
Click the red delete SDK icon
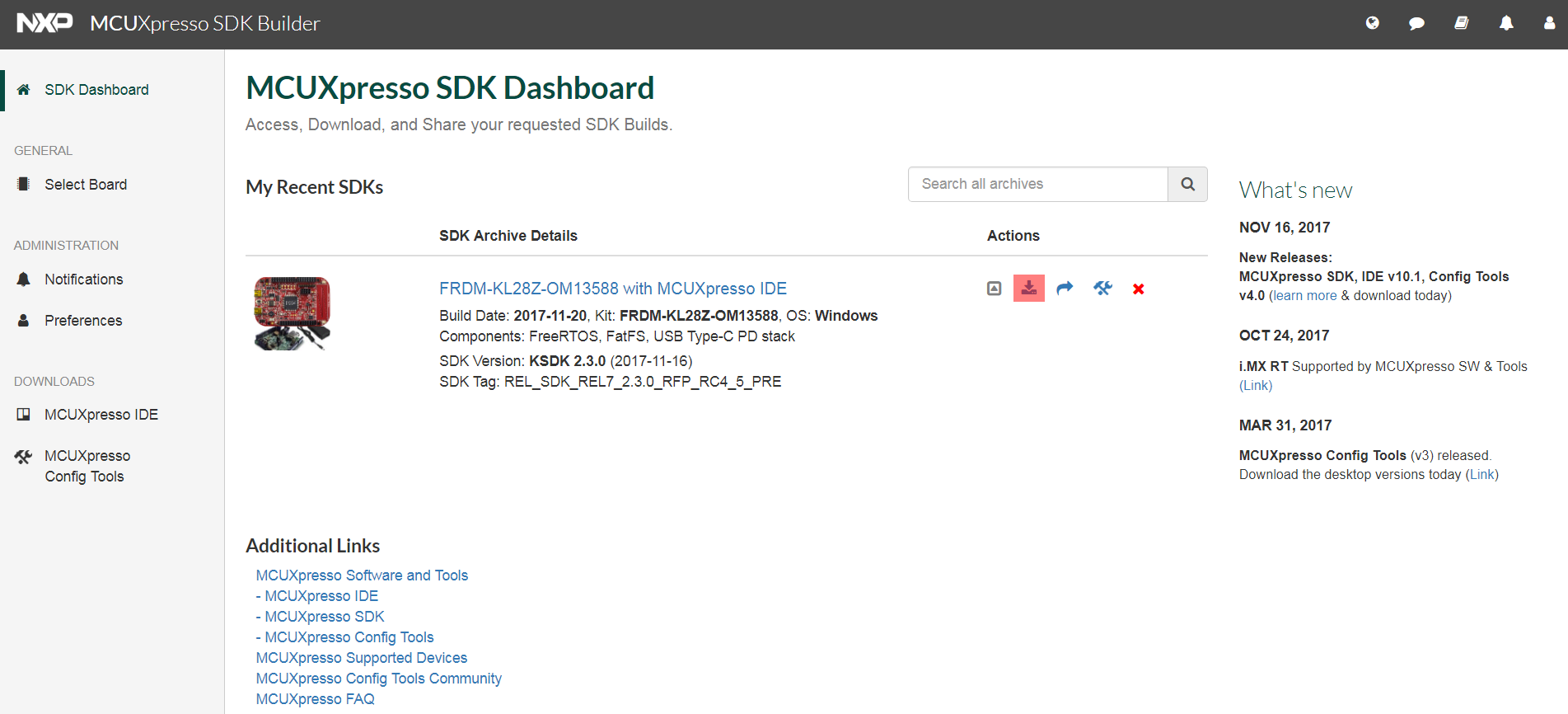[1138, 289]
